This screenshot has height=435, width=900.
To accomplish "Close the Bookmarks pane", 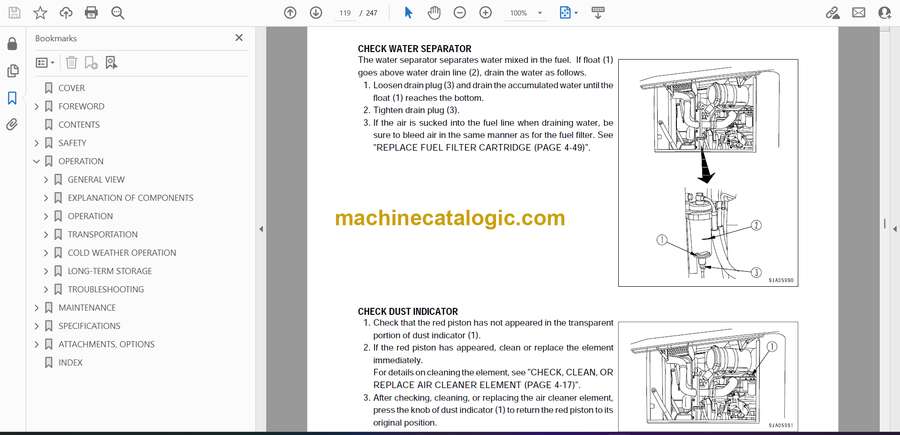I will (x=239, y=38).
